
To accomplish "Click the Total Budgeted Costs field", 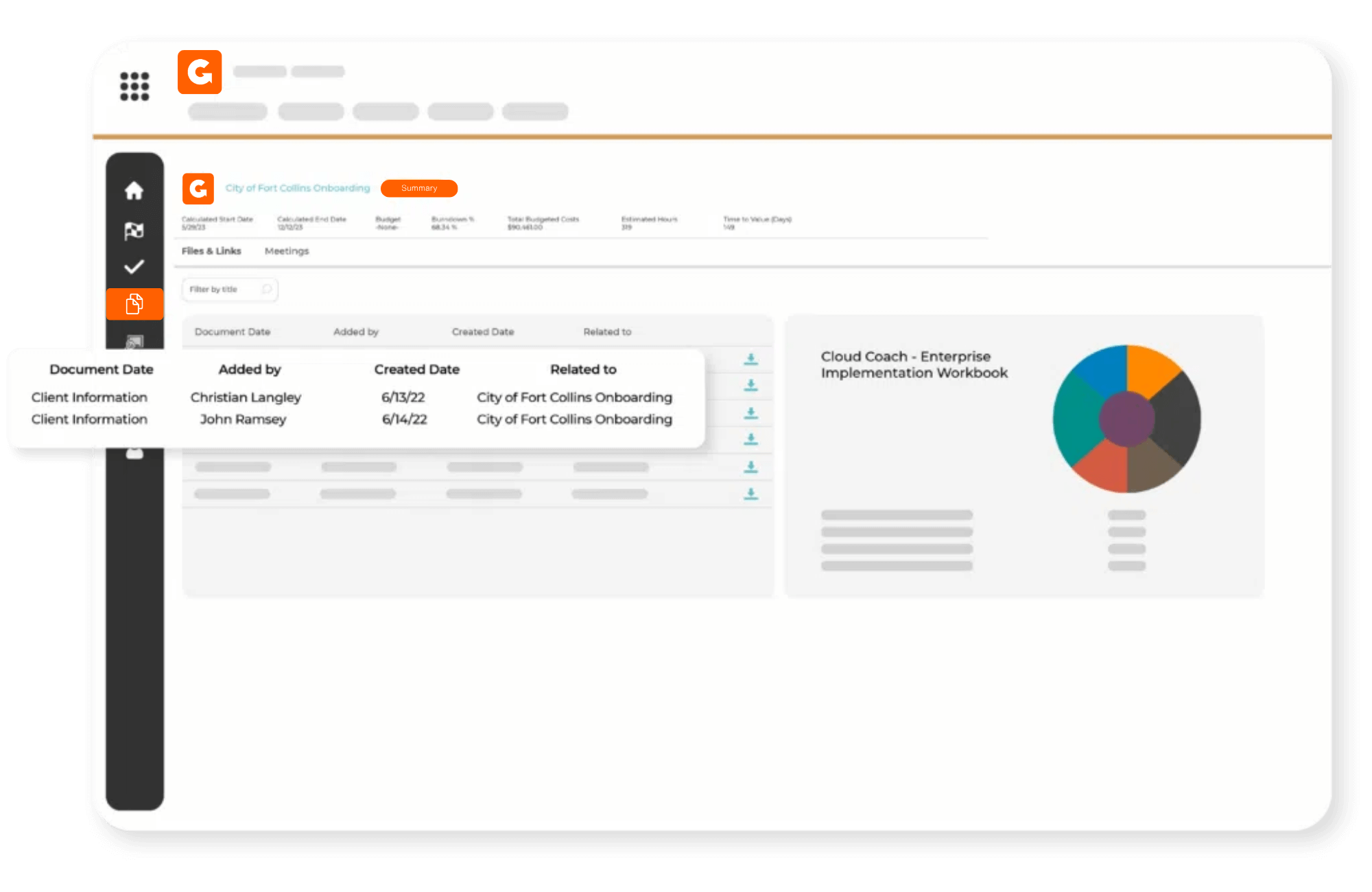I will click(543, 223).
